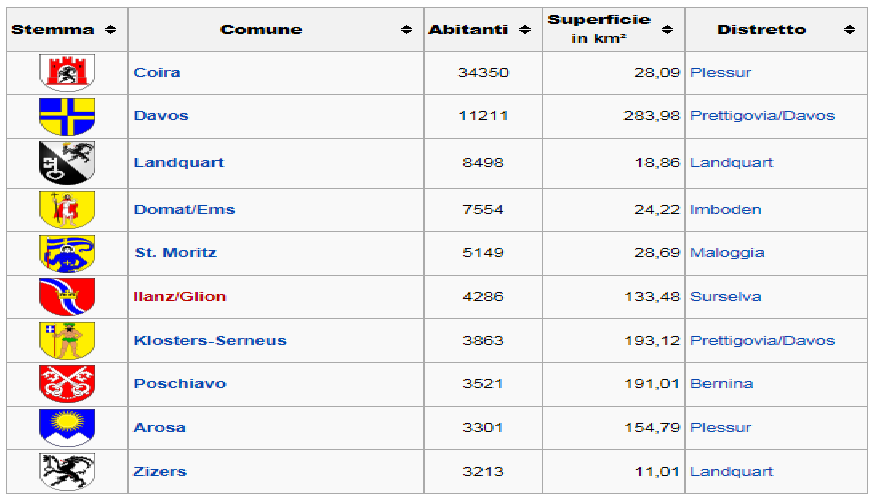Open the Coira coat of arms image
This screenshot has height=501, width=877.
67,73
